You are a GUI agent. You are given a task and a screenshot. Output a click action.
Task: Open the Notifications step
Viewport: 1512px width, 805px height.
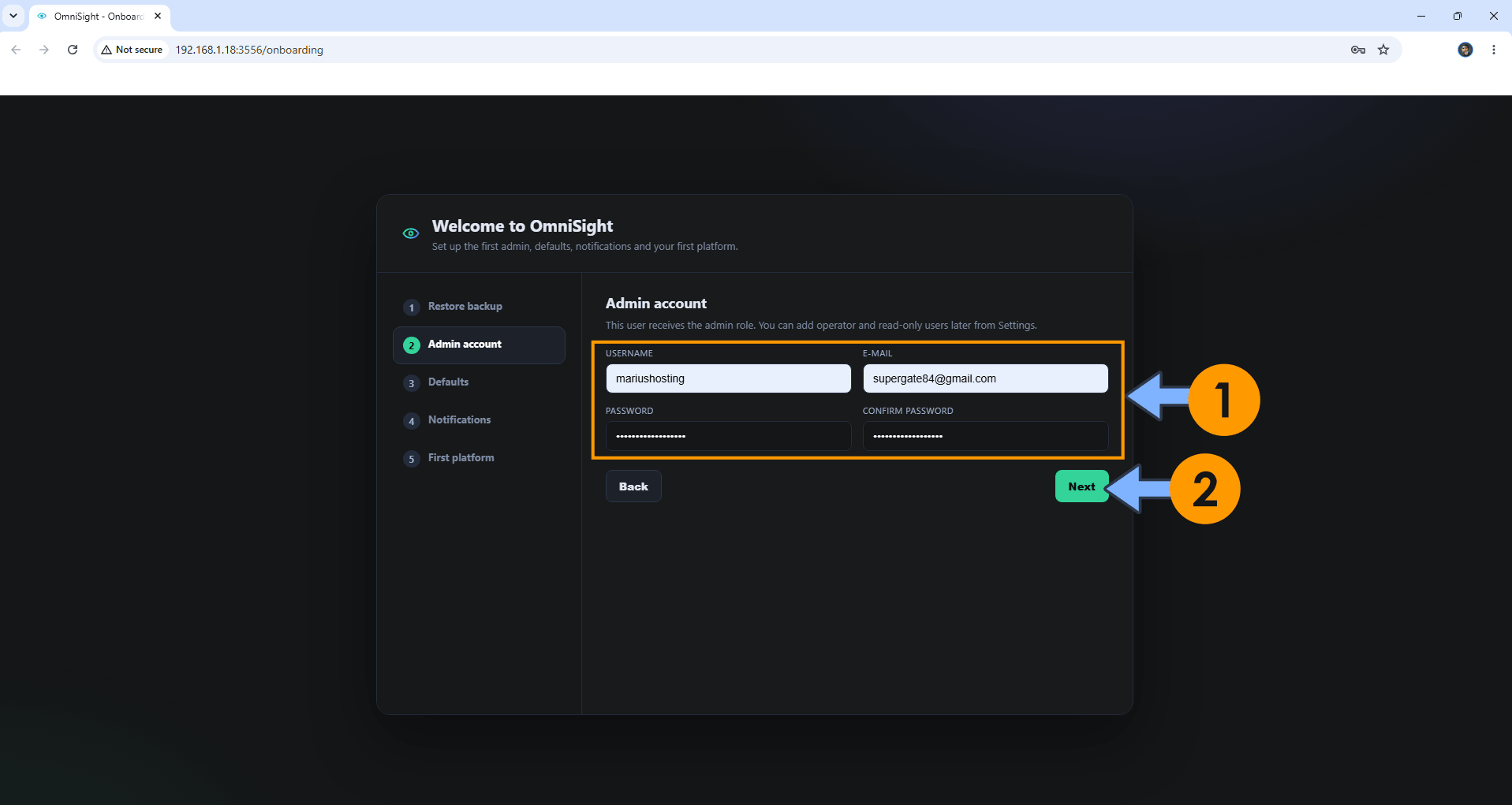(479, 420)
